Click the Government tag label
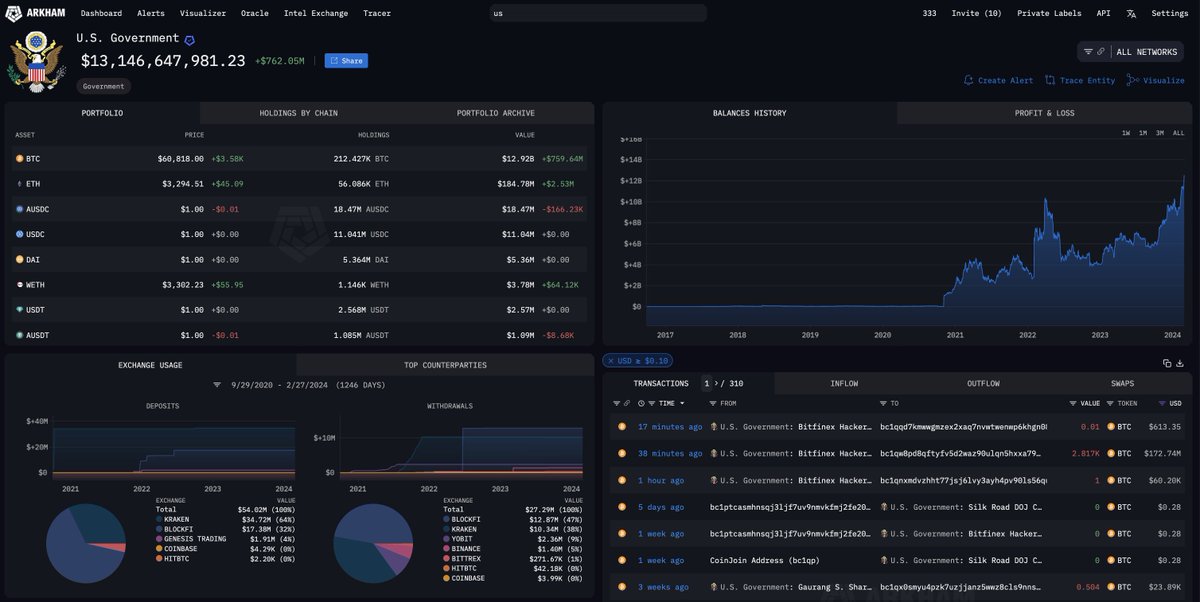 click(103, 86)
